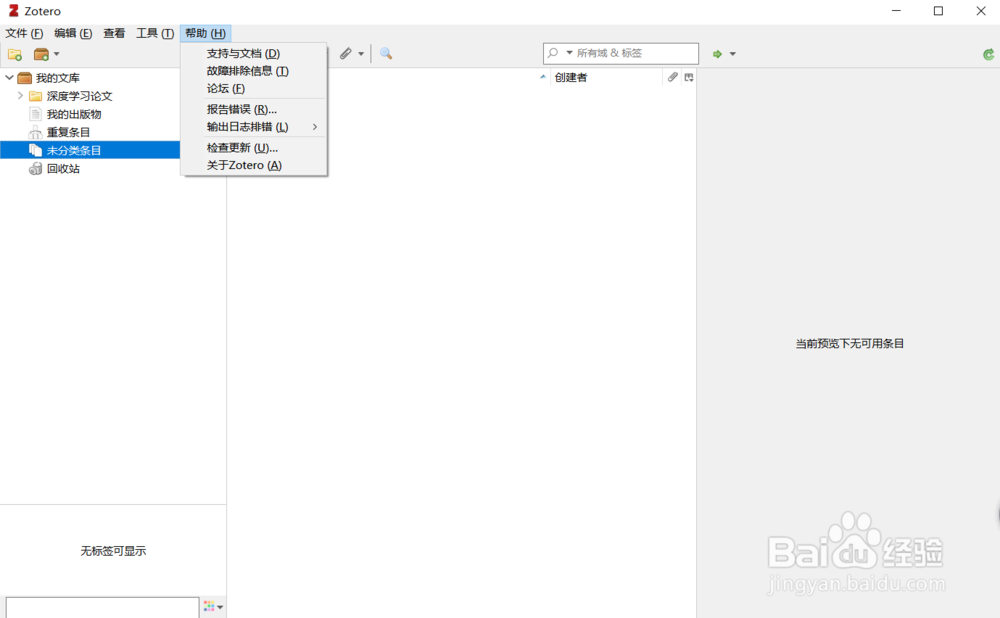Select 我的文库 library

(x=57, y=78)
